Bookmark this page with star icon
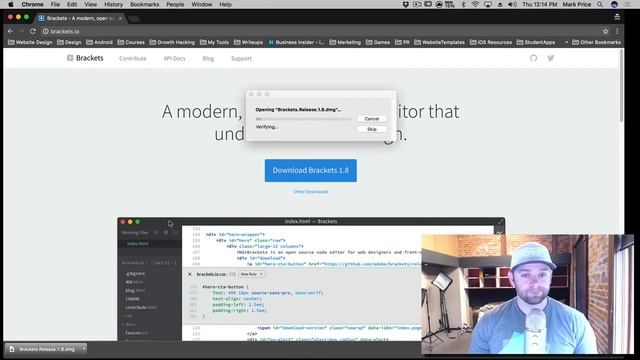 pos(605,31)
